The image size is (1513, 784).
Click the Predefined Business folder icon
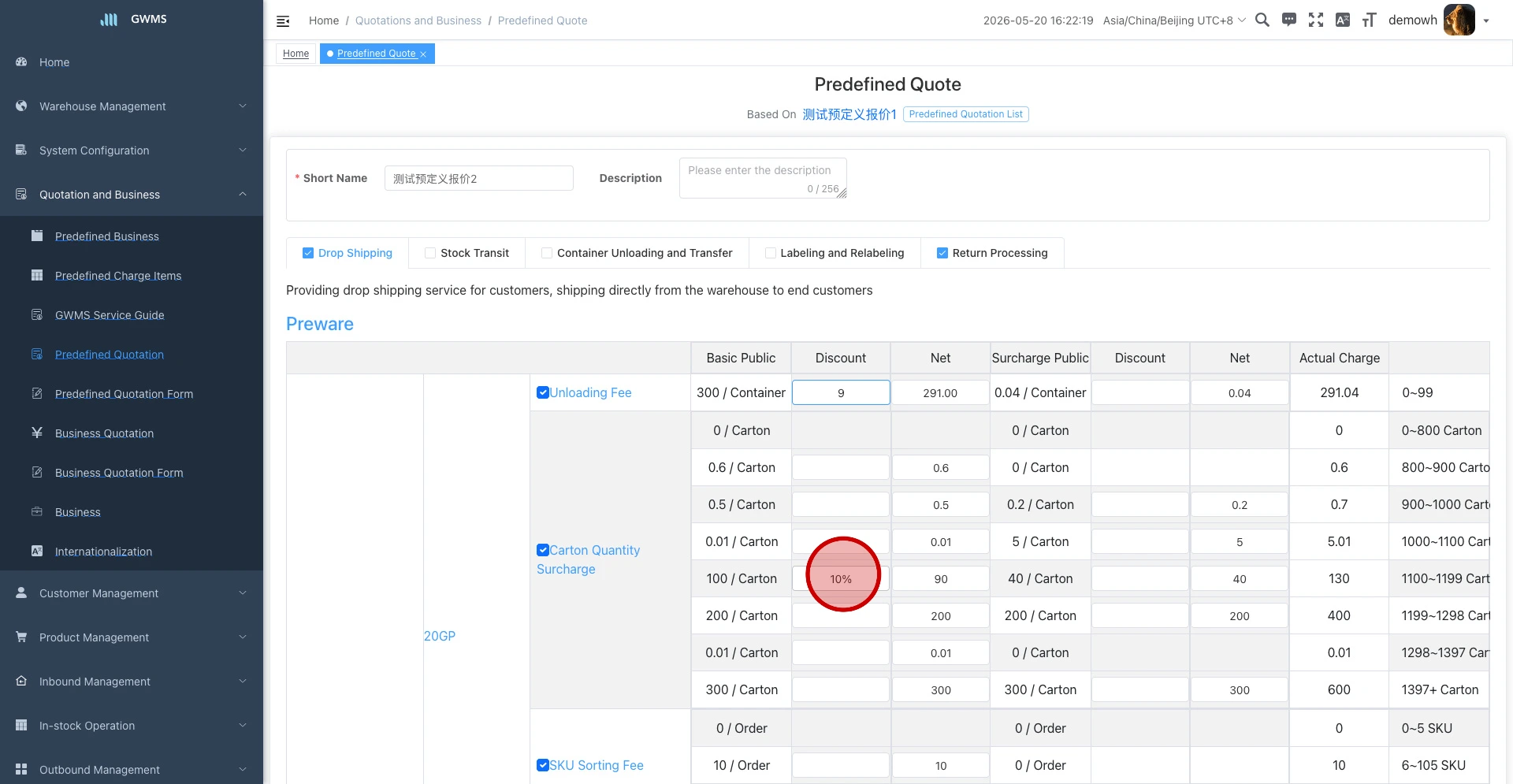(37, 236)
